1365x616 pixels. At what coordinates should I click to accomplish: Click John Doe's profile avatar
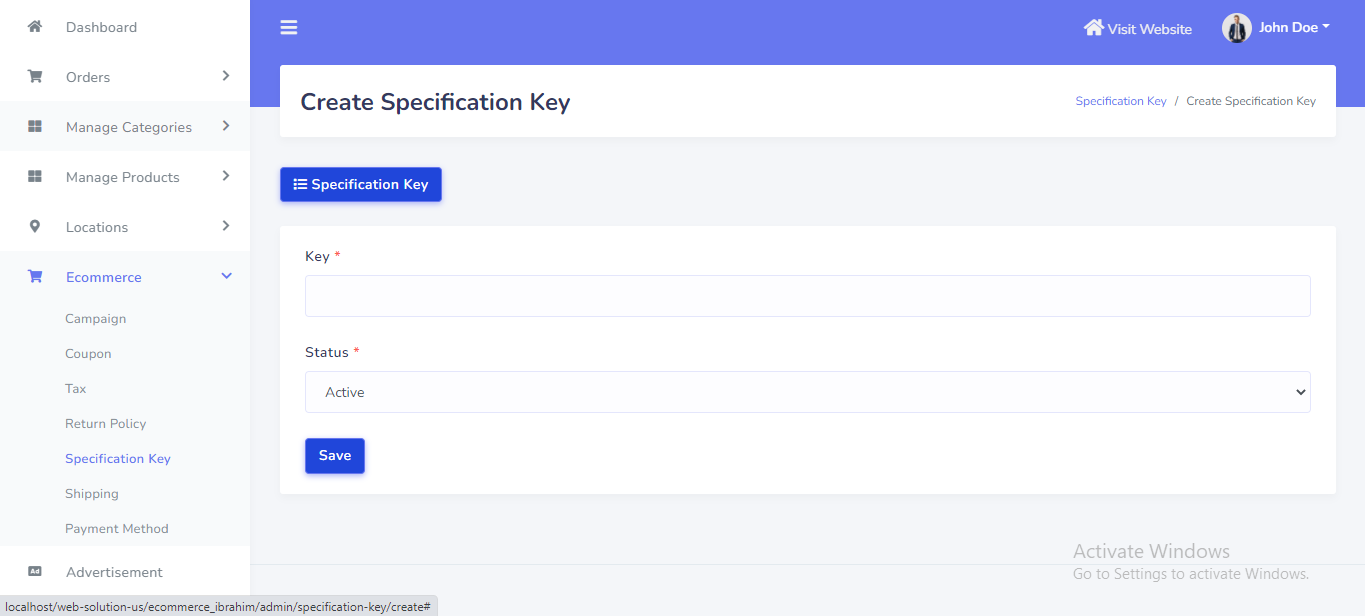click(x=1237, y=28)
